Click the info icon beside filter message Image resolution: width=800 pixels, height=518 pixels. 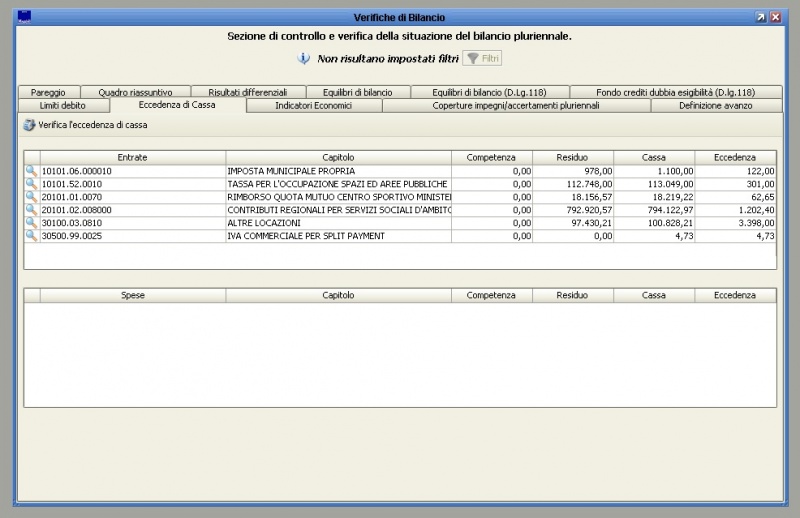(x=304, y=59)
